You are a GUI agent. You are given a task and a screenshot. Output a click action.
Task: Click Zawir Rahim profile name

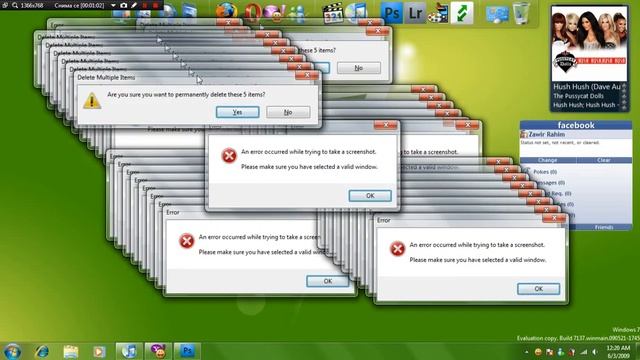(547, 134)
